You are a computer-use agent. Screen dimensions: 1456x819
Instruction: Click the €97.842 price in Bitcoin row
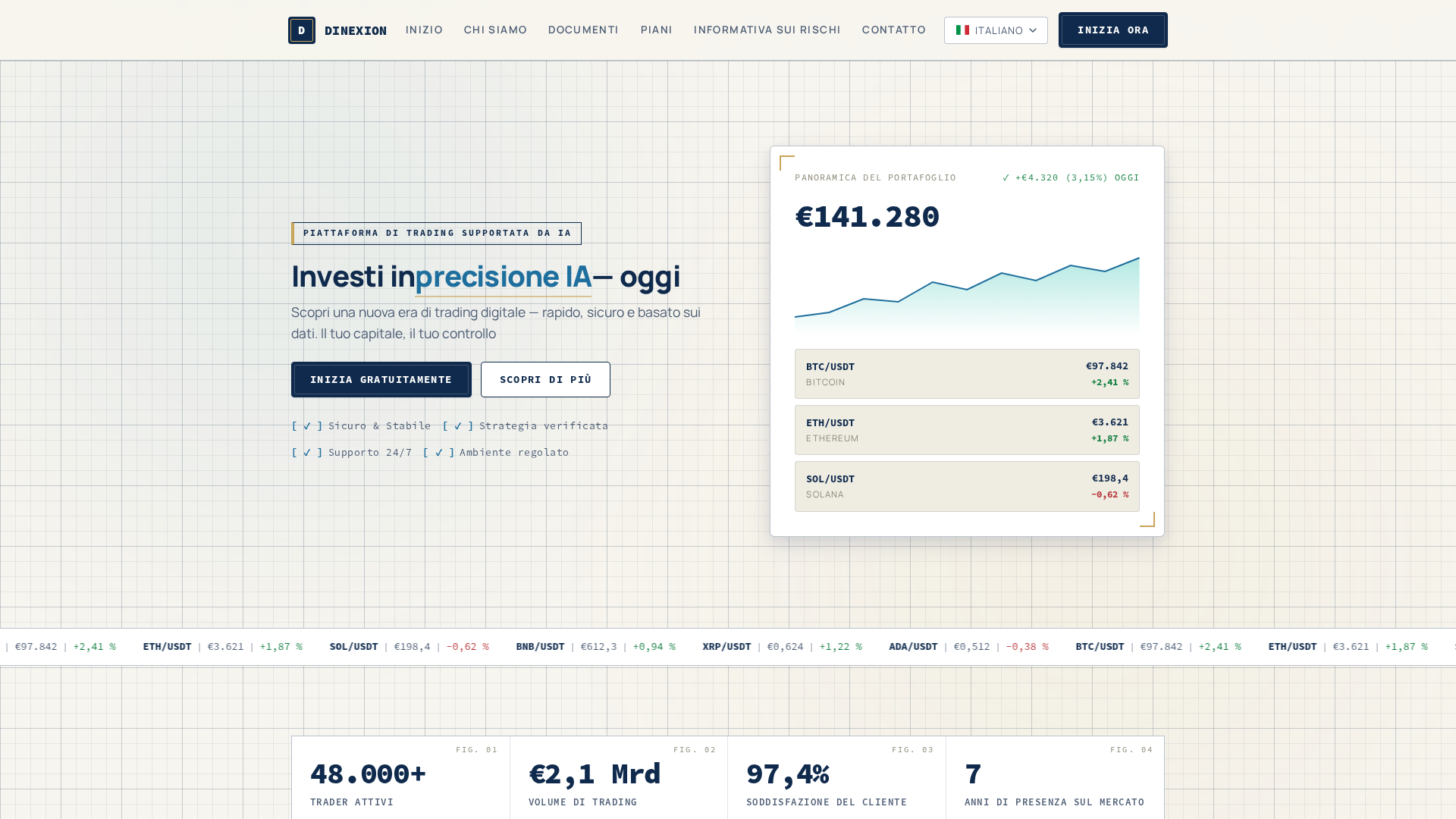pyautogui.click(x=1107, y=366)
